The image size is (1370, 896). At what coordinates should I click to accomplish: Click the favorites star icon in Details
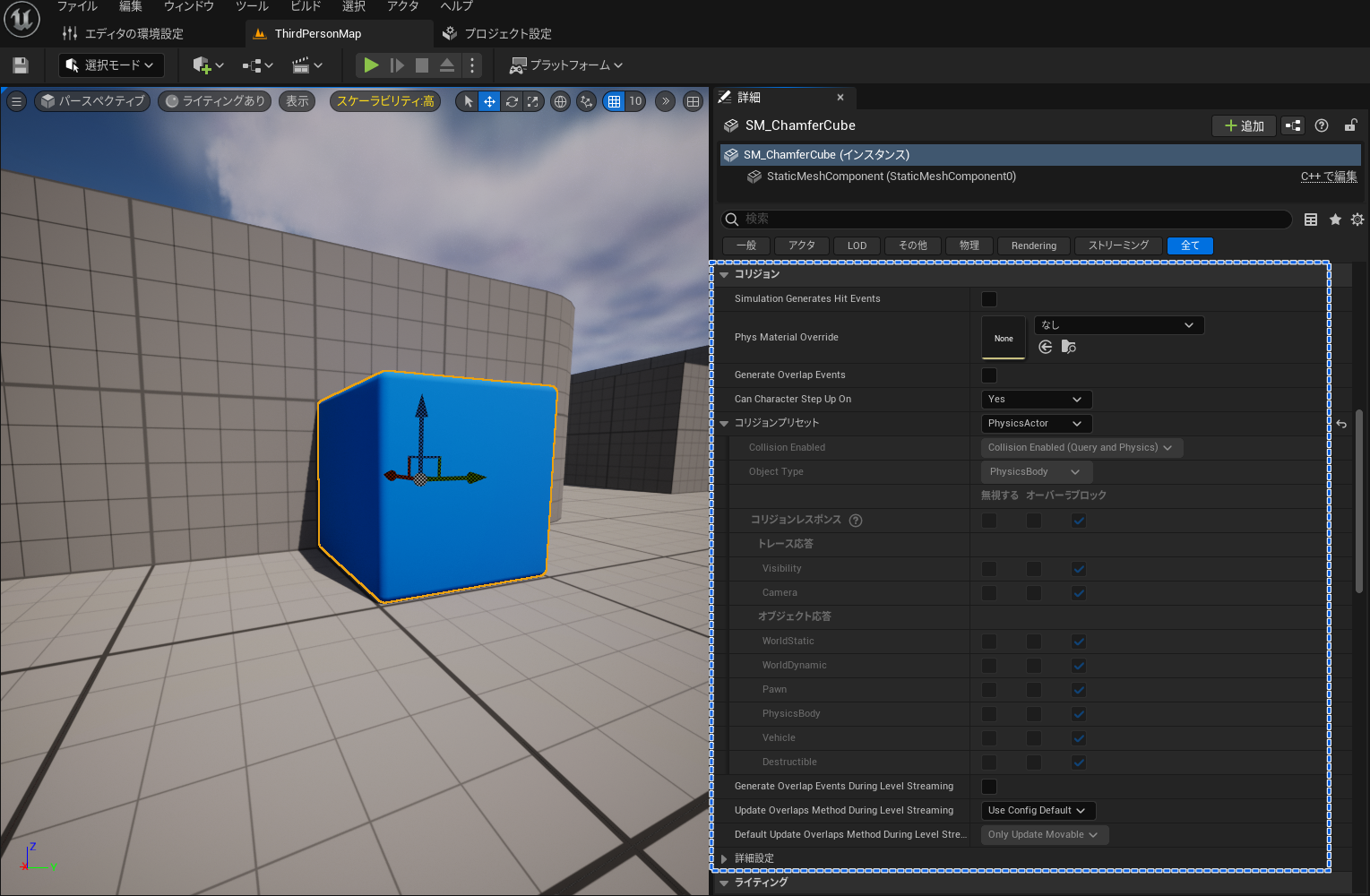[x=1335, y=220]
